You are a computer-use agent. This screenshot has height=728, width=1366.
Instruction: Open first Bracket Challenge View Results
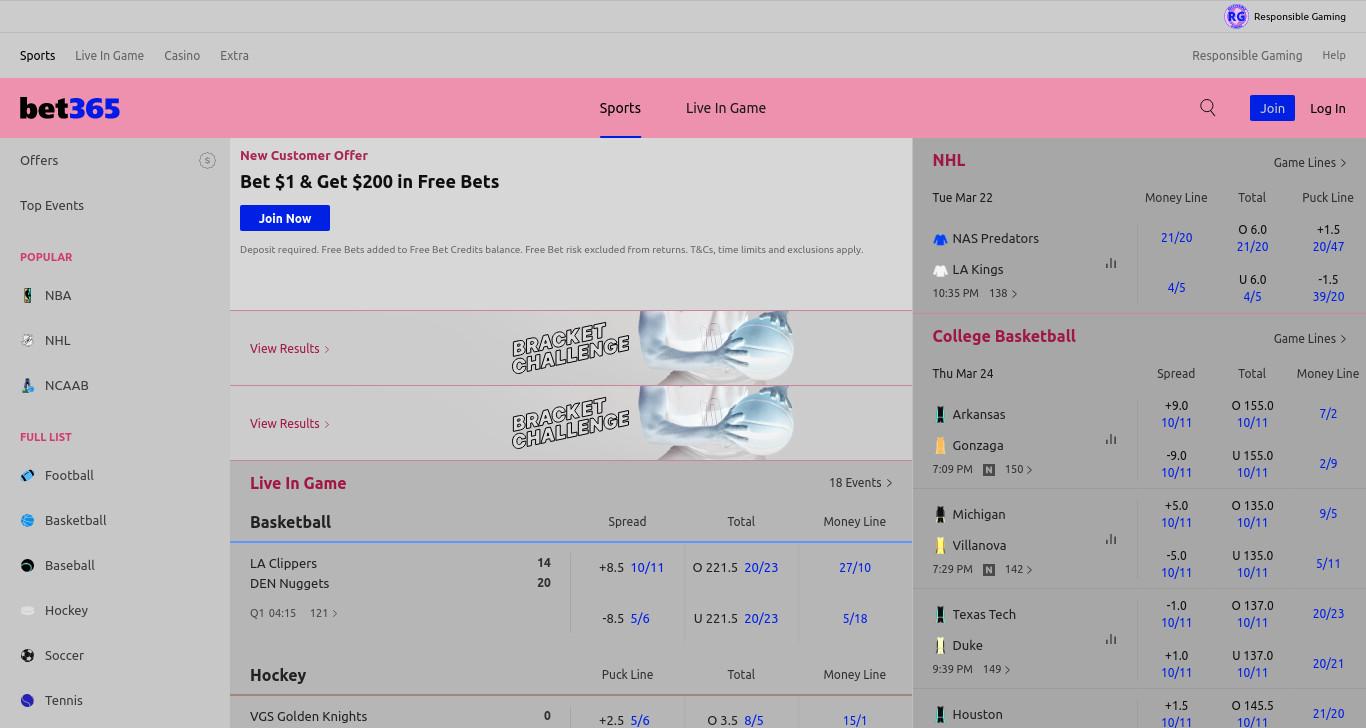(x=290, y=348)
